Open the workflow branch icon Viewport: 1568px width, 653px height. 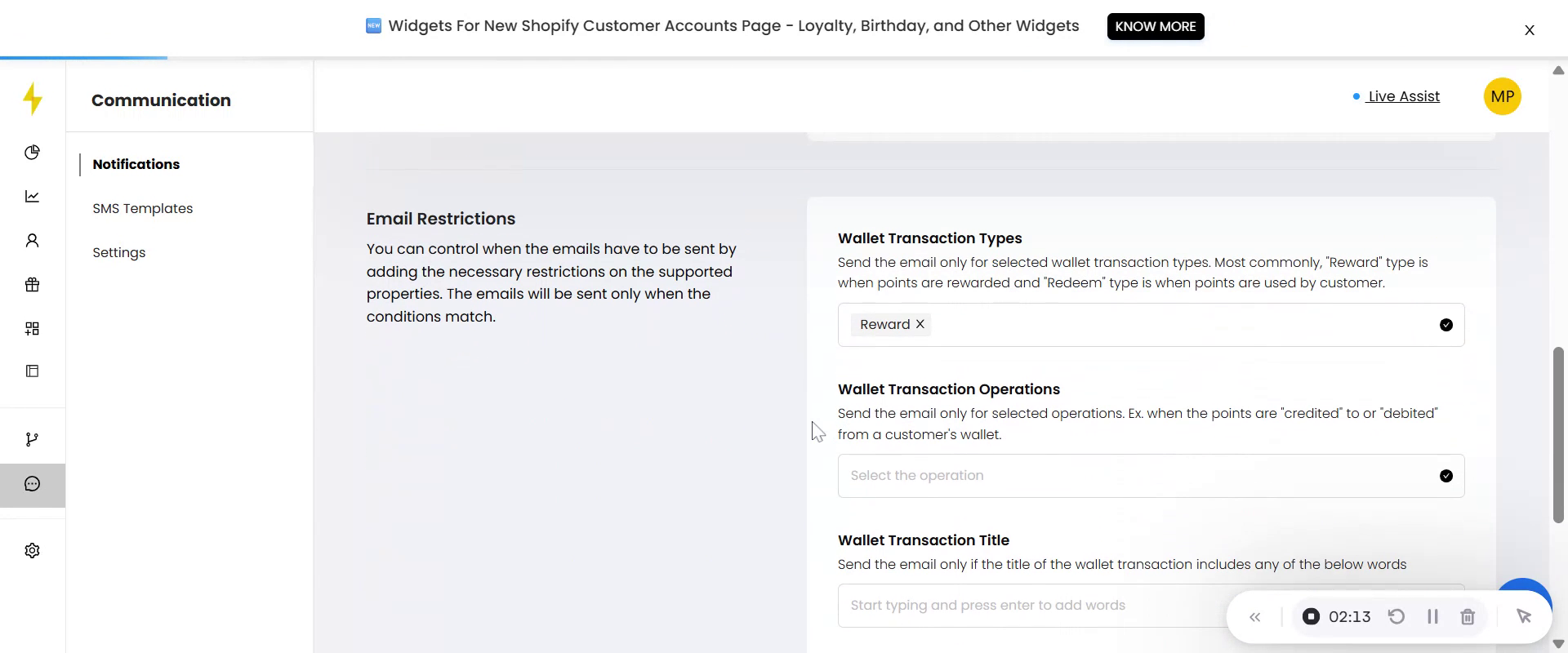[33, 440]
